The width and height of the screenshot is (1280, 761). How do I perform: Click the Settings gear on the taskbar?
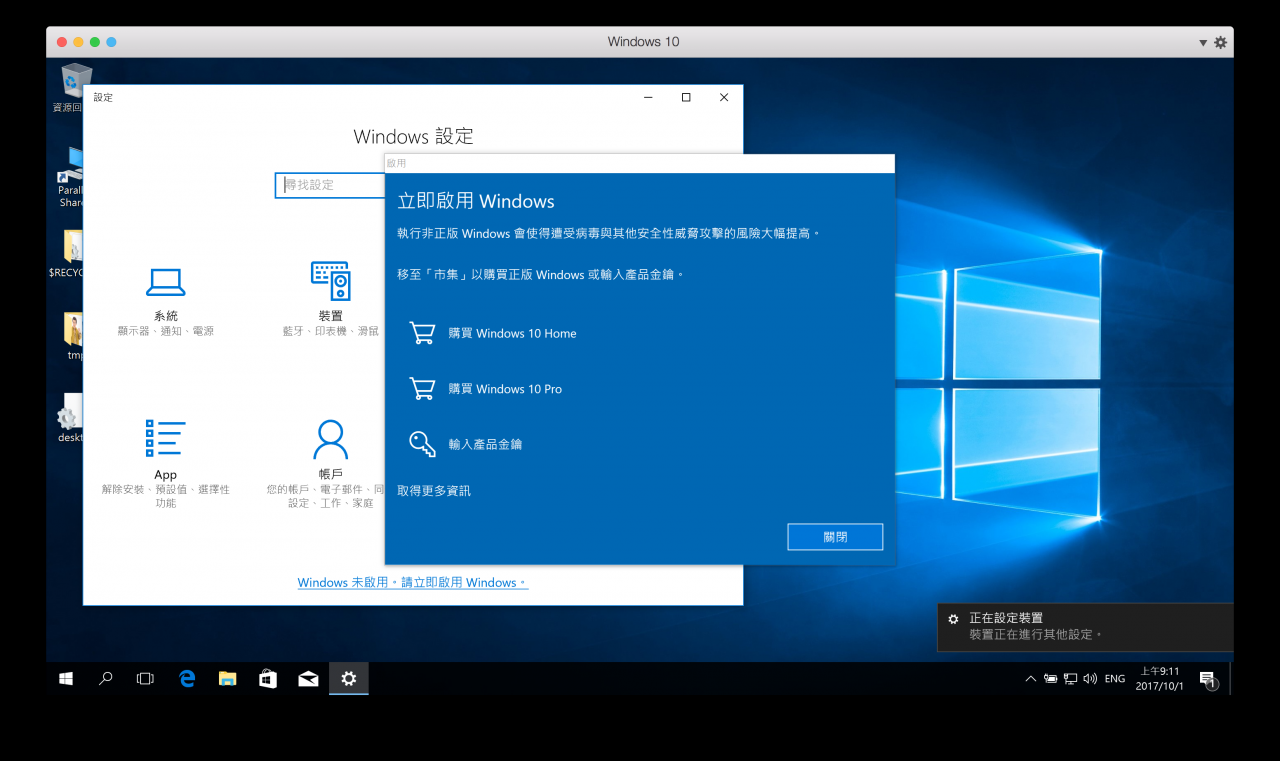click(x=348, y=679)
